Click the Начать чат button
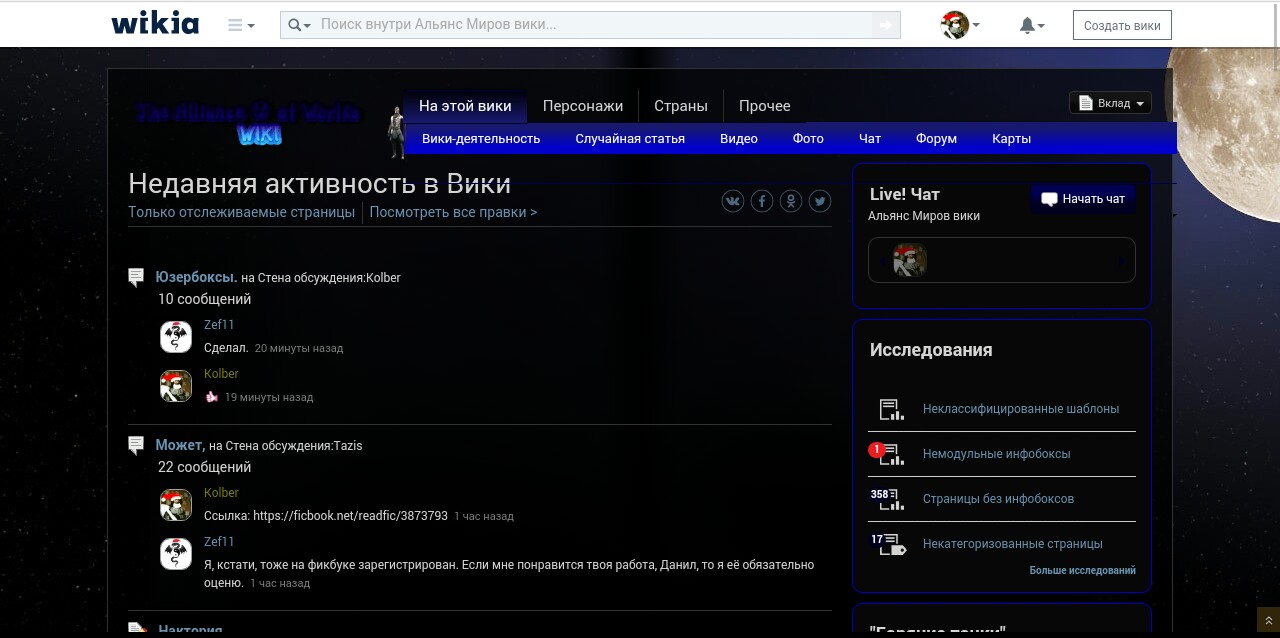 (x=1083, y=199)
